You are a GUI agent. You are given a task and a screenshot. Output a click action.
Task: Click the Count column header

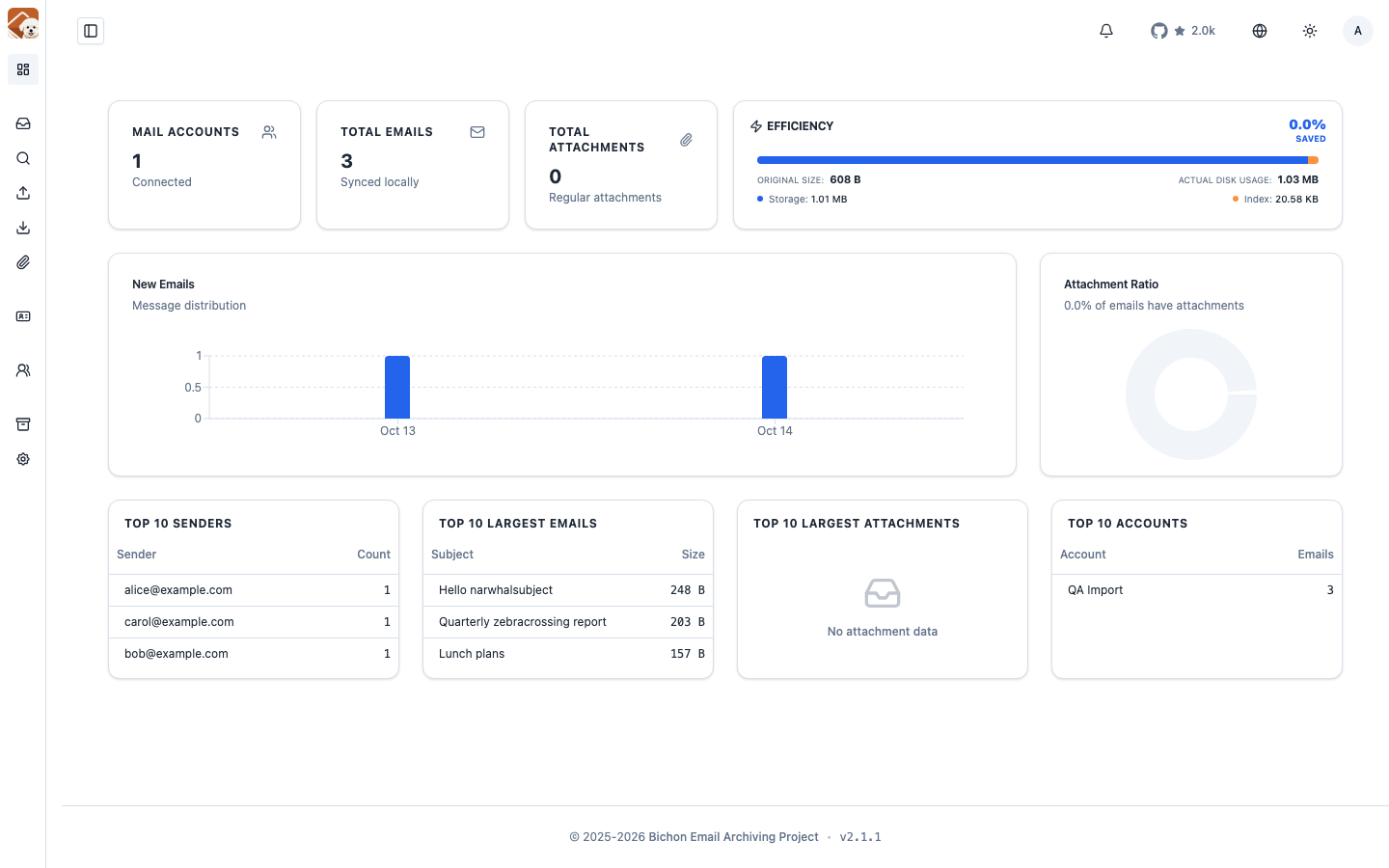coord(373,555)
